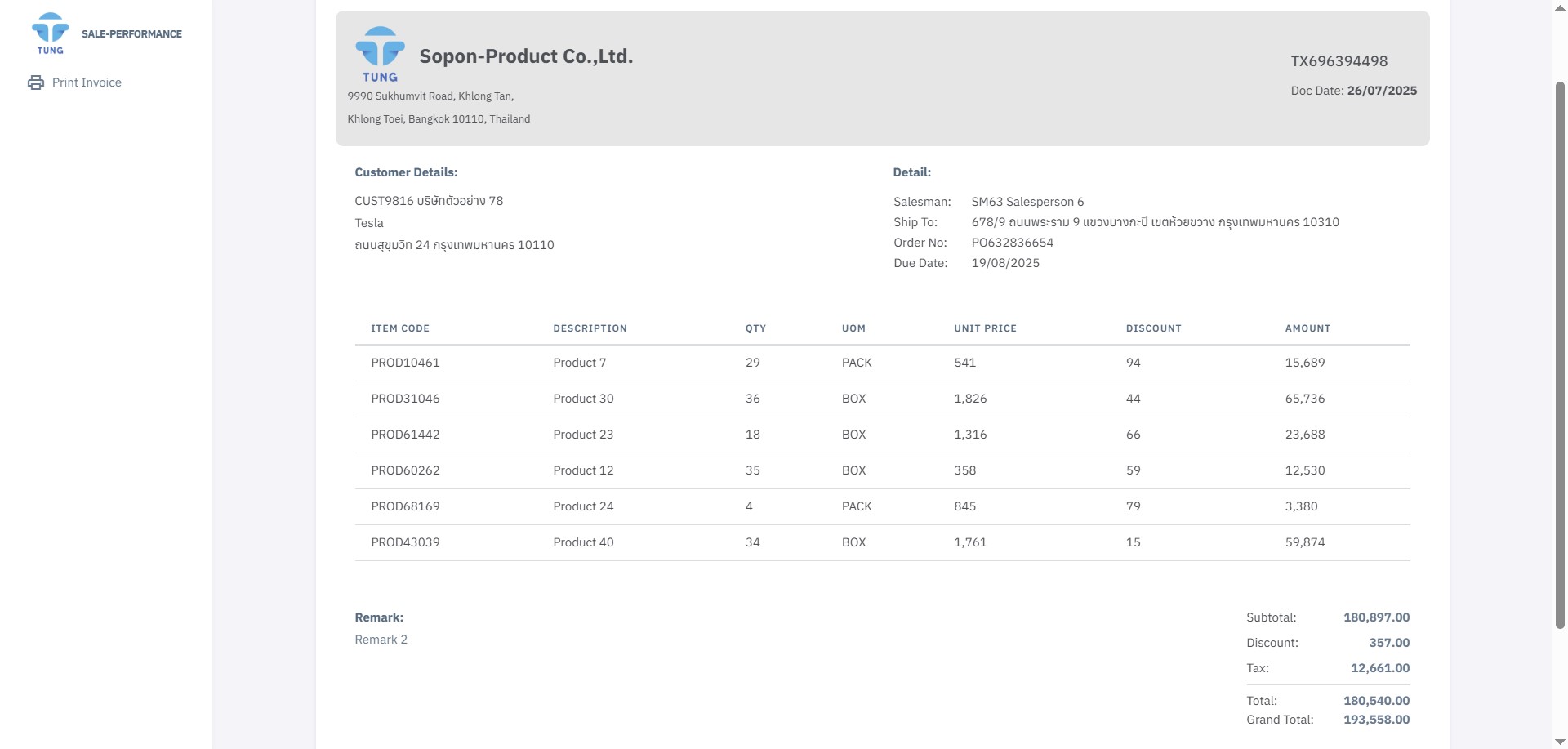The width and height of the screenshot is (1568, 749).
Task: Select doc date 26/07/2025
Action: coord(1382,91)
